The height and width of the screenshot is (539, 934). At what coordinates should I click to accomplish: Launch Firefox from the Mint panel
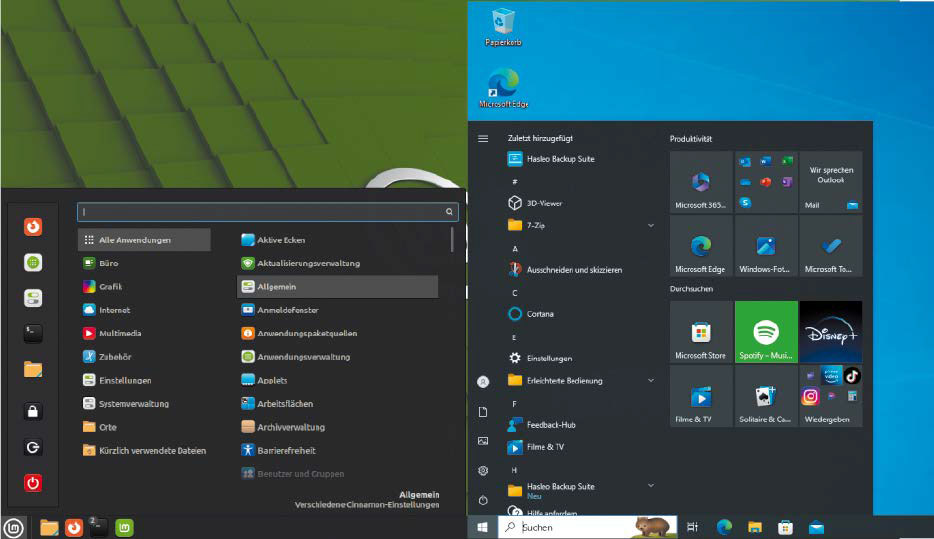click(x=74, y=528)
